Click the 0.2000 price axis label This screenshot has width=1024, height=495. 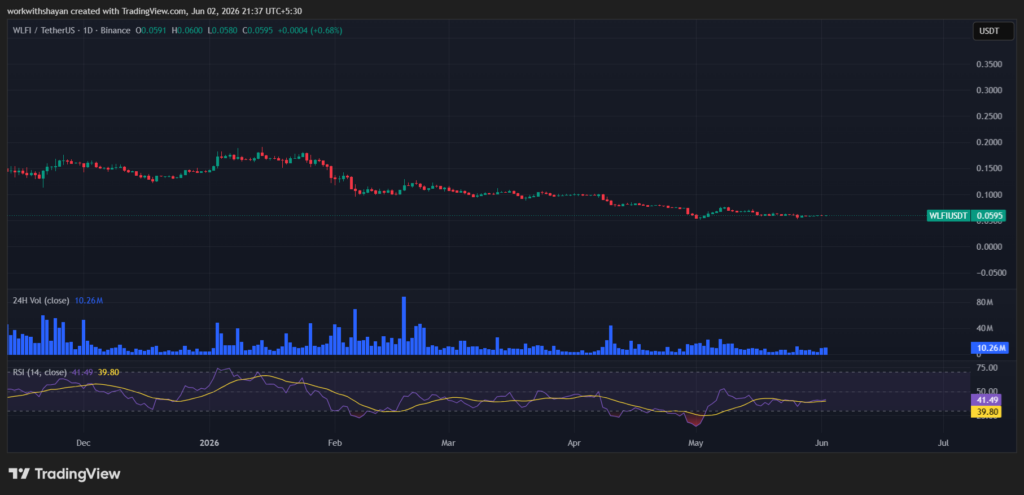point(987,142)
